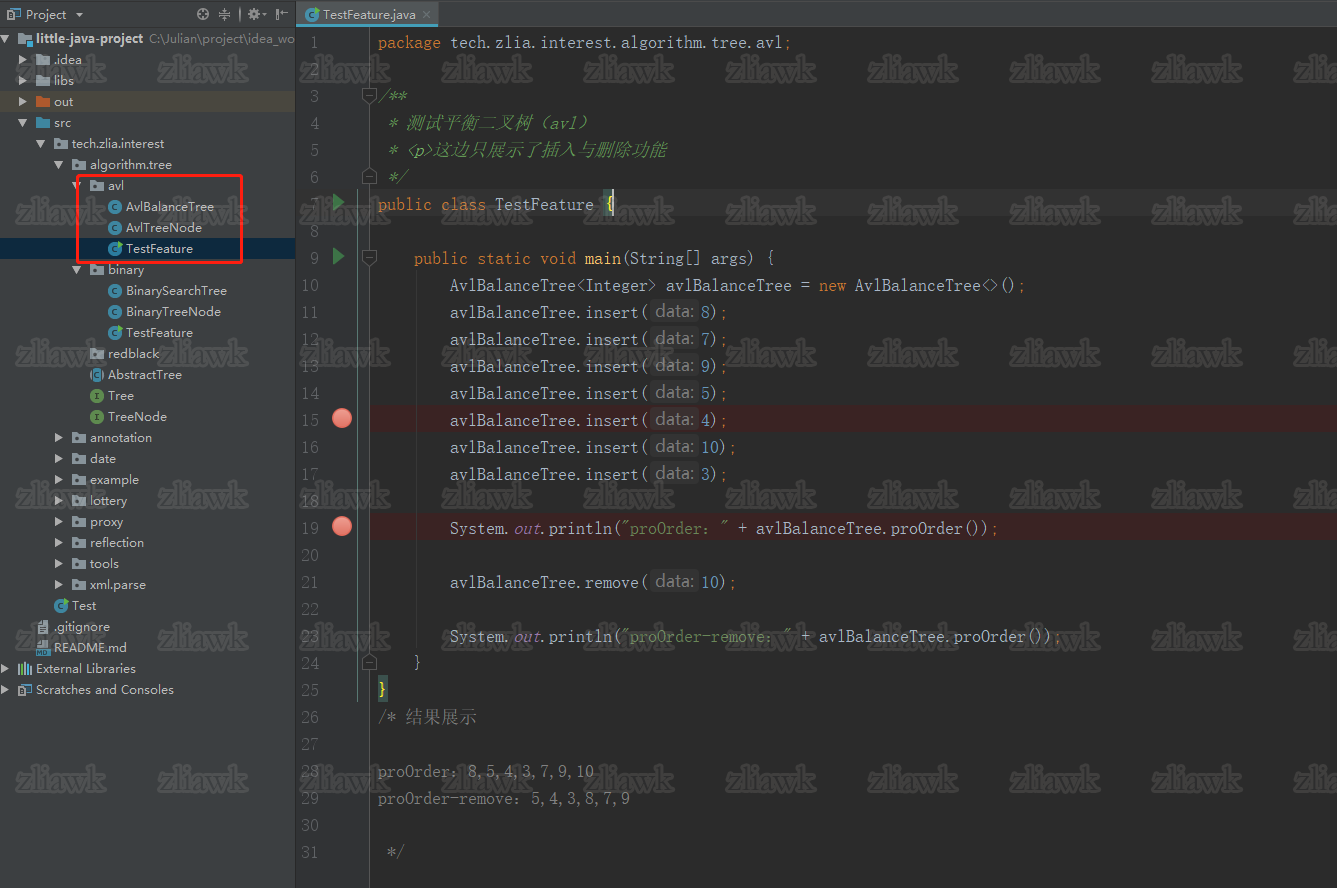This screenshot has width=1337, height=888.
Task: Click the remove call on line 21
Action: click(x=593, y=582)
